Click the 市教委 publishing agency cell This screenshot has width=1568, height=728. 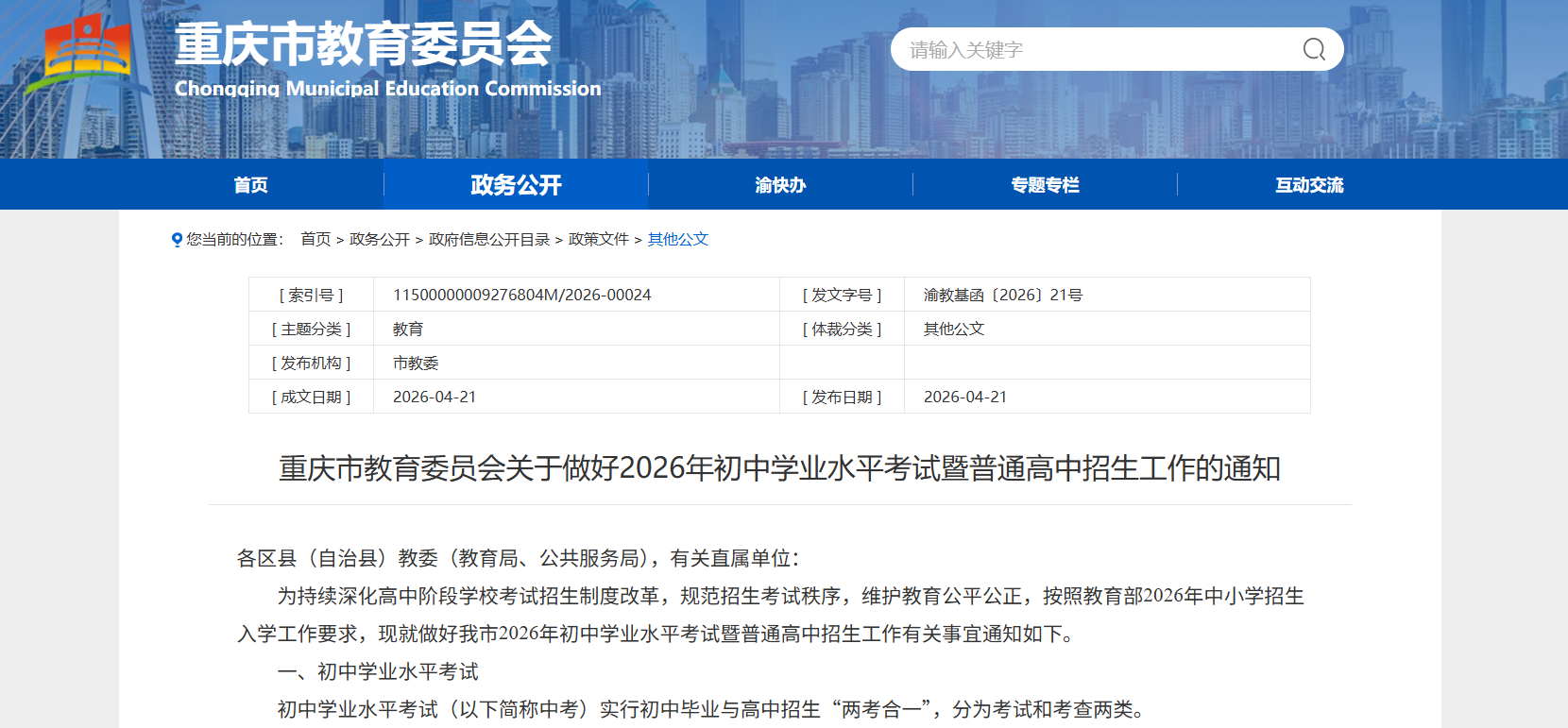pos(416,363)
